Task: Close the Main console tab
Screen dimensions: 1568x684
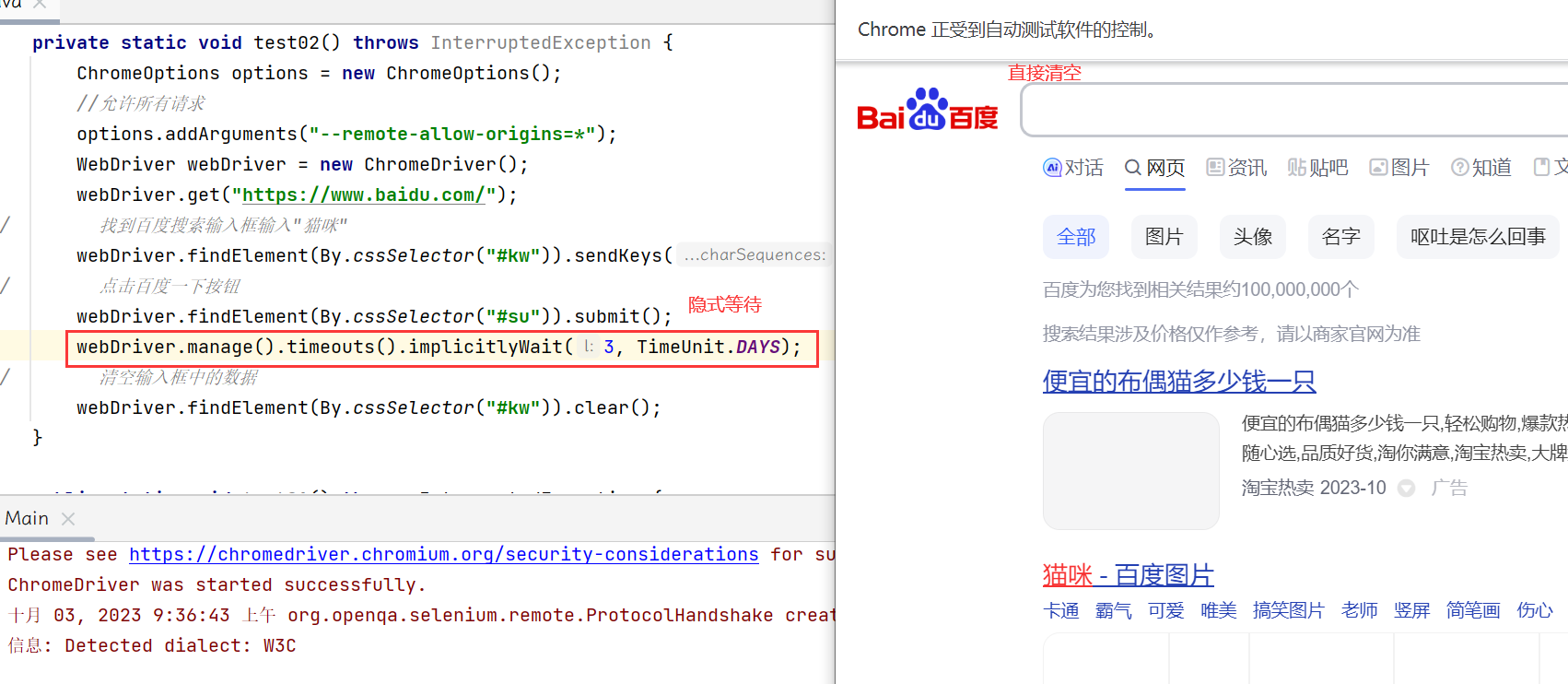Action: coord(68,519)
